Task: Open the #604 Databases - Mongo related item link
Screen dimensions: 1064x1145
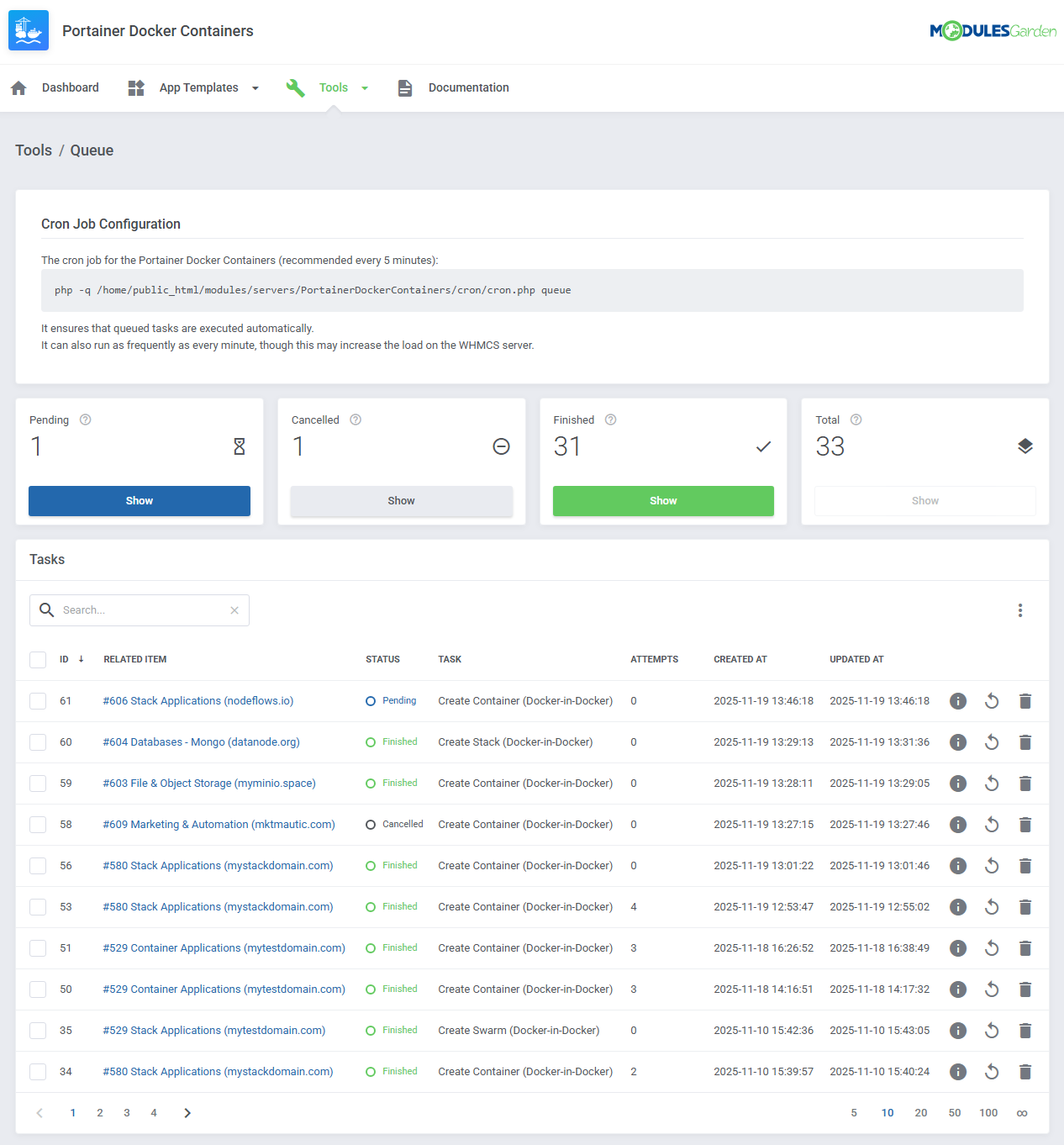Action: [201, 742]
